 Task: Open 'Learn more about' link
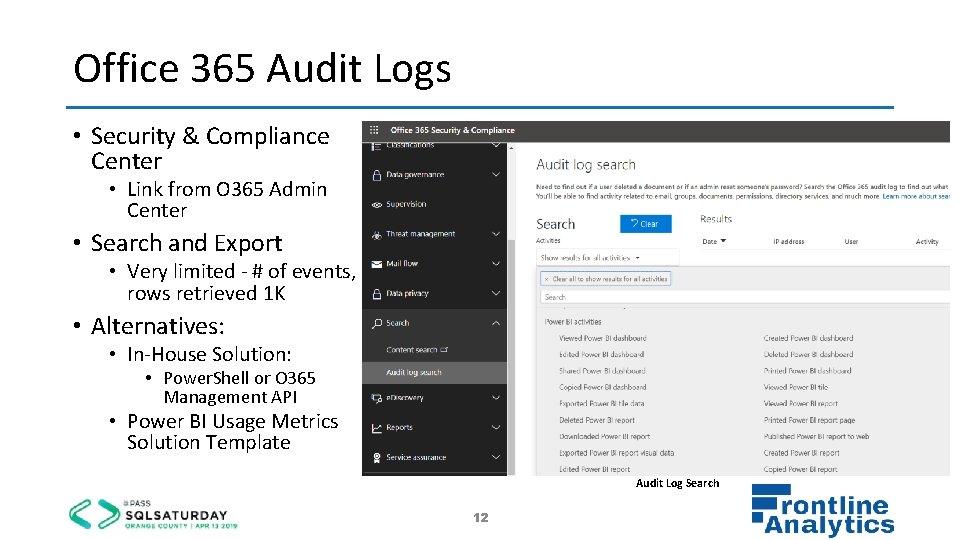click(x=916, y=197)
